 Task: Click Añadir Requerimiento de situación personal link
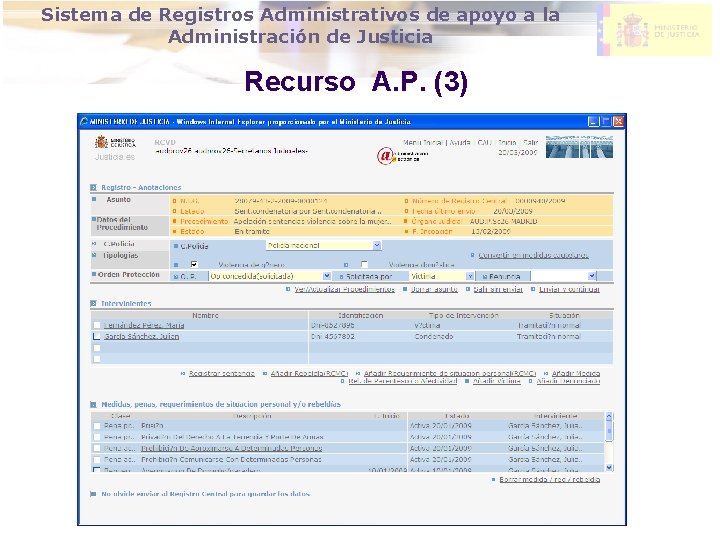[450, 373]
